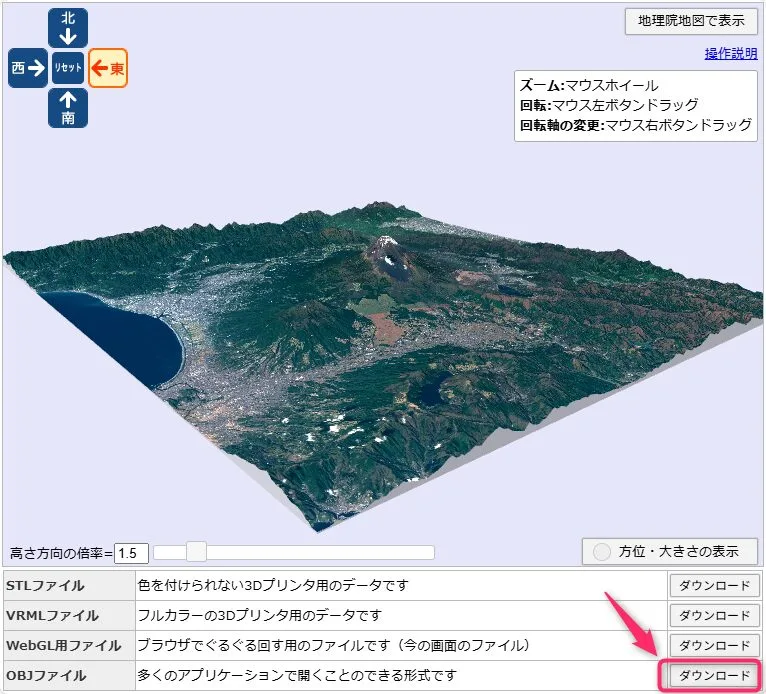This screenshot has width=766, height=694.
Task: Click the right end of height slider track
Action: tap(430, 552)
